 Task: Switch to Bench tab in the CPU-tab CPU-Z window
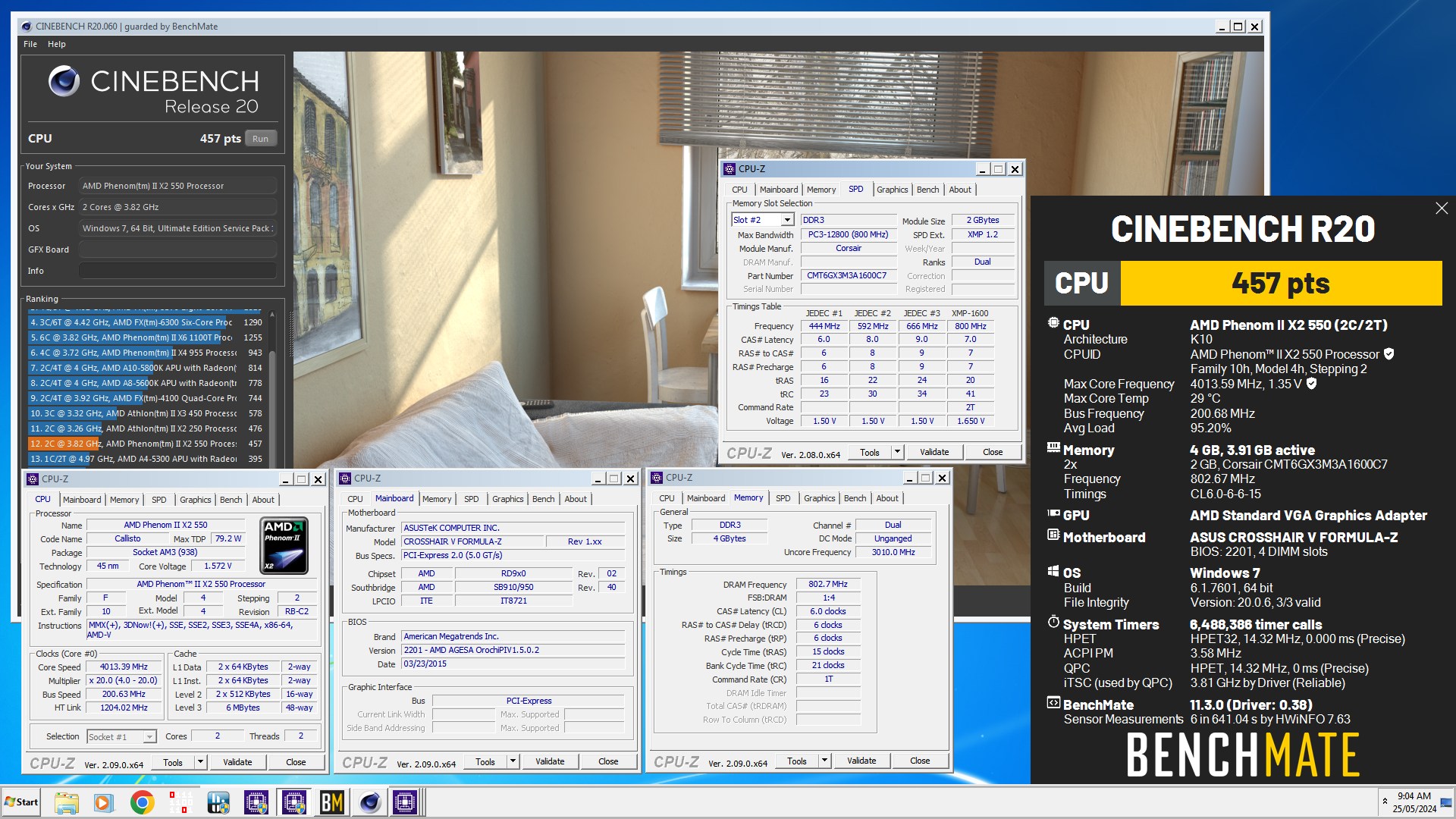coord(231,500)
